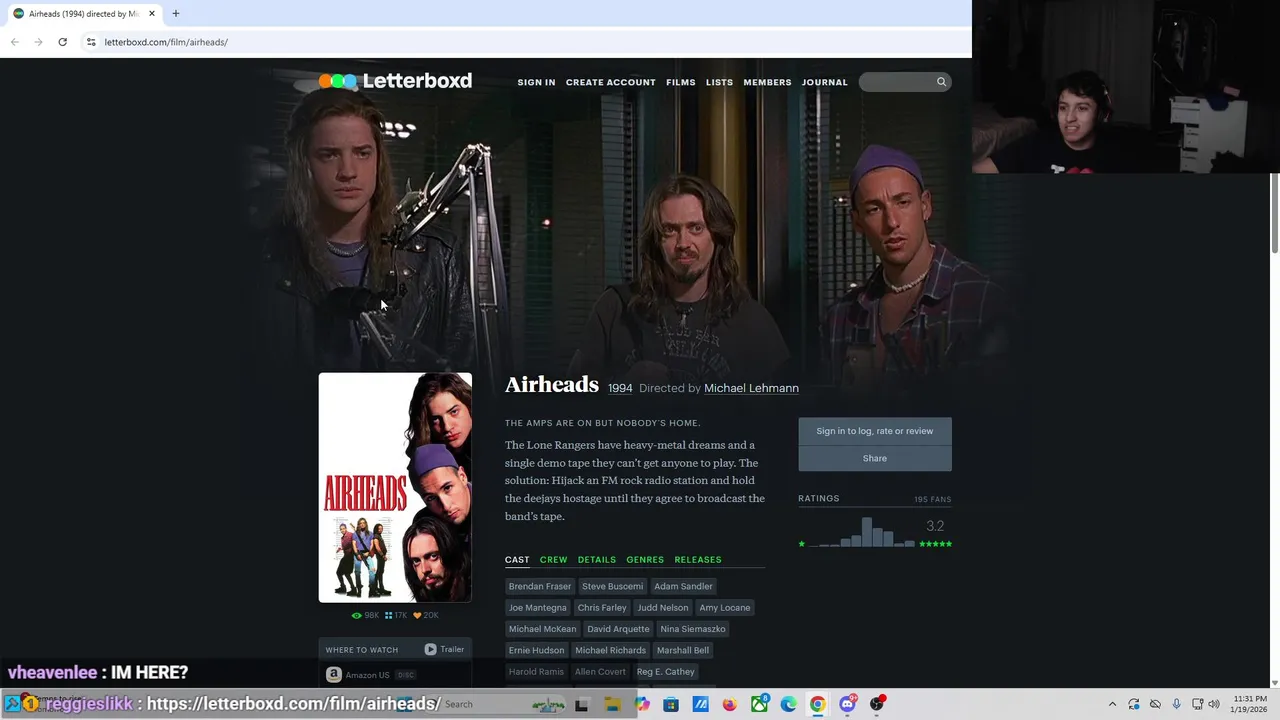
Task: Open Joe Mantegna's cast link
Action: pos(537,607)
